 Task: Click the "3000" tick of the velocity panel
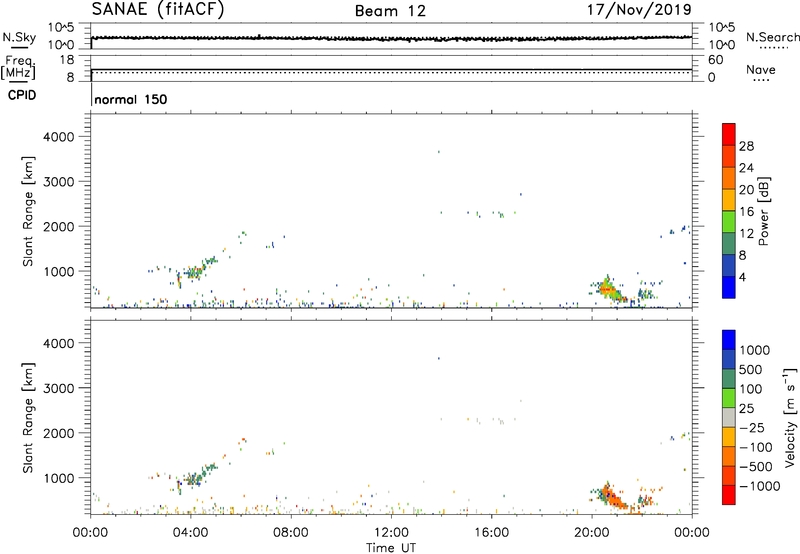(59, 388)
